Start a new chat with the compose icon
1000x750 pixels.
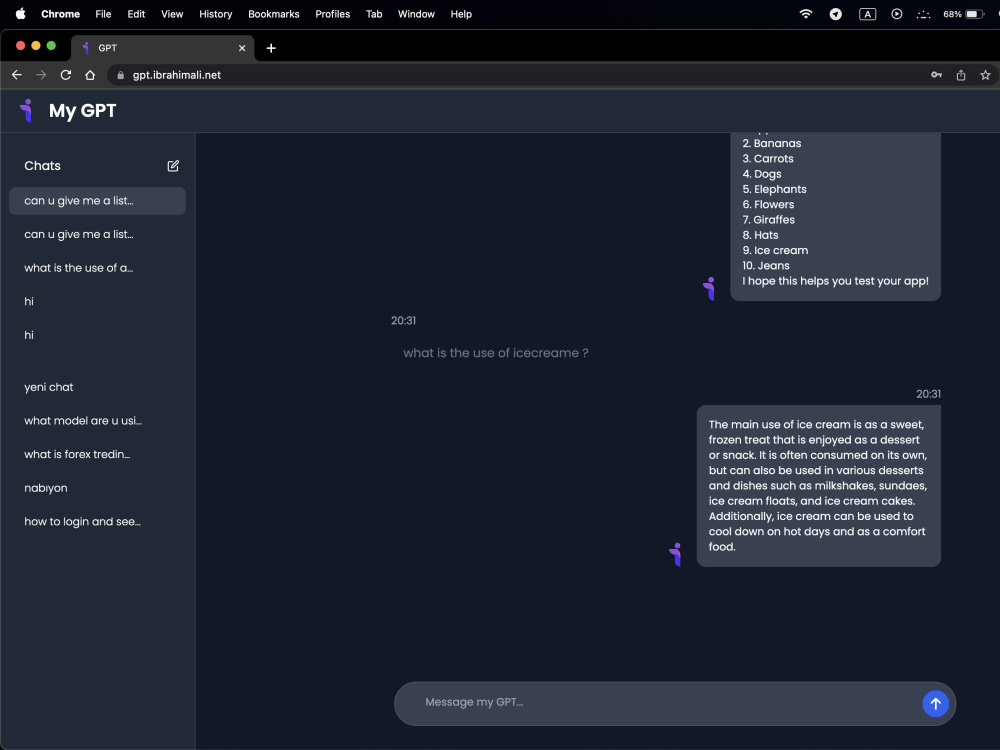pos(172,166)
